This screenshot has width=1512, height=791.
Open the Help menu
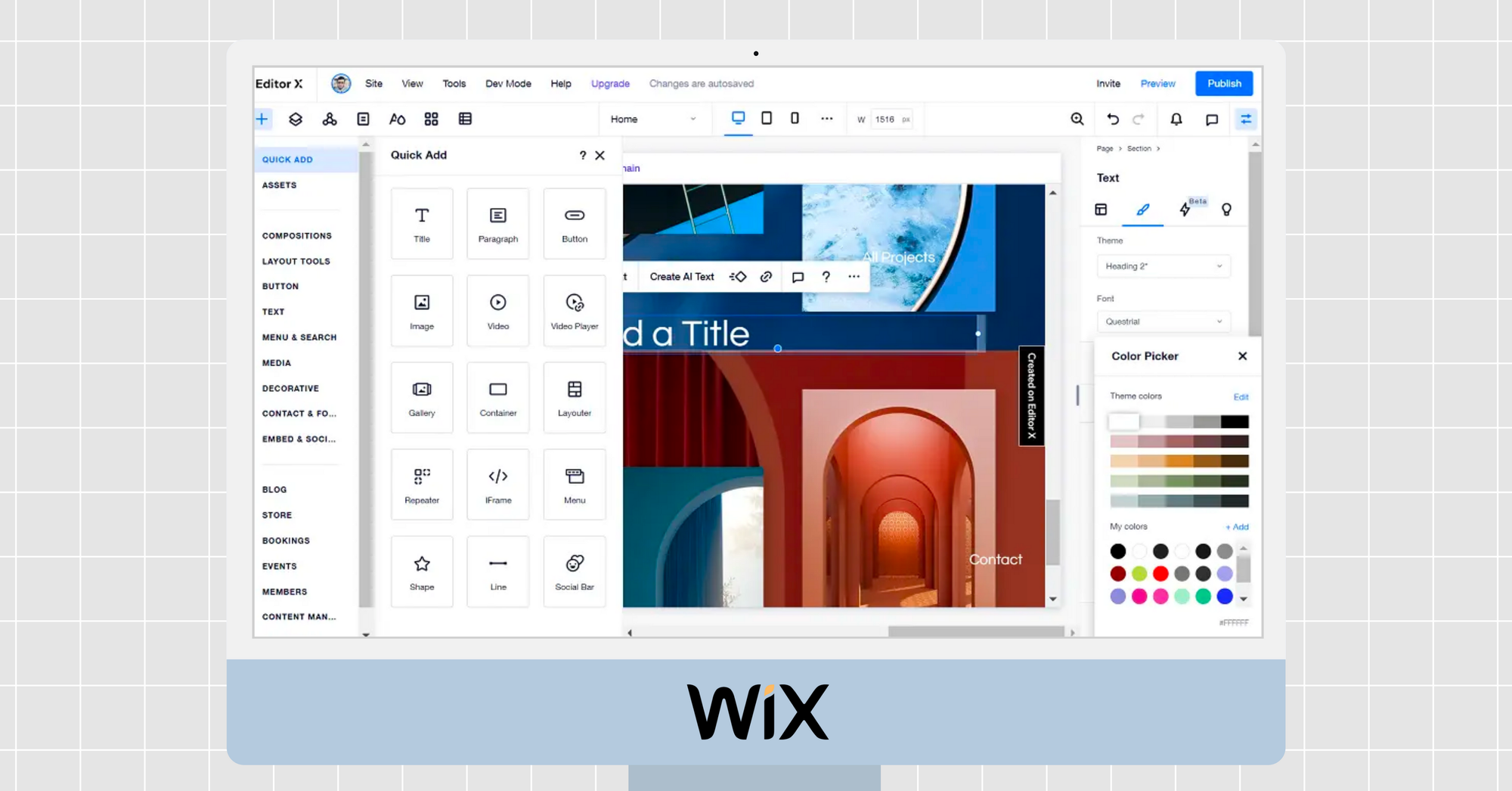coord(561,83)
